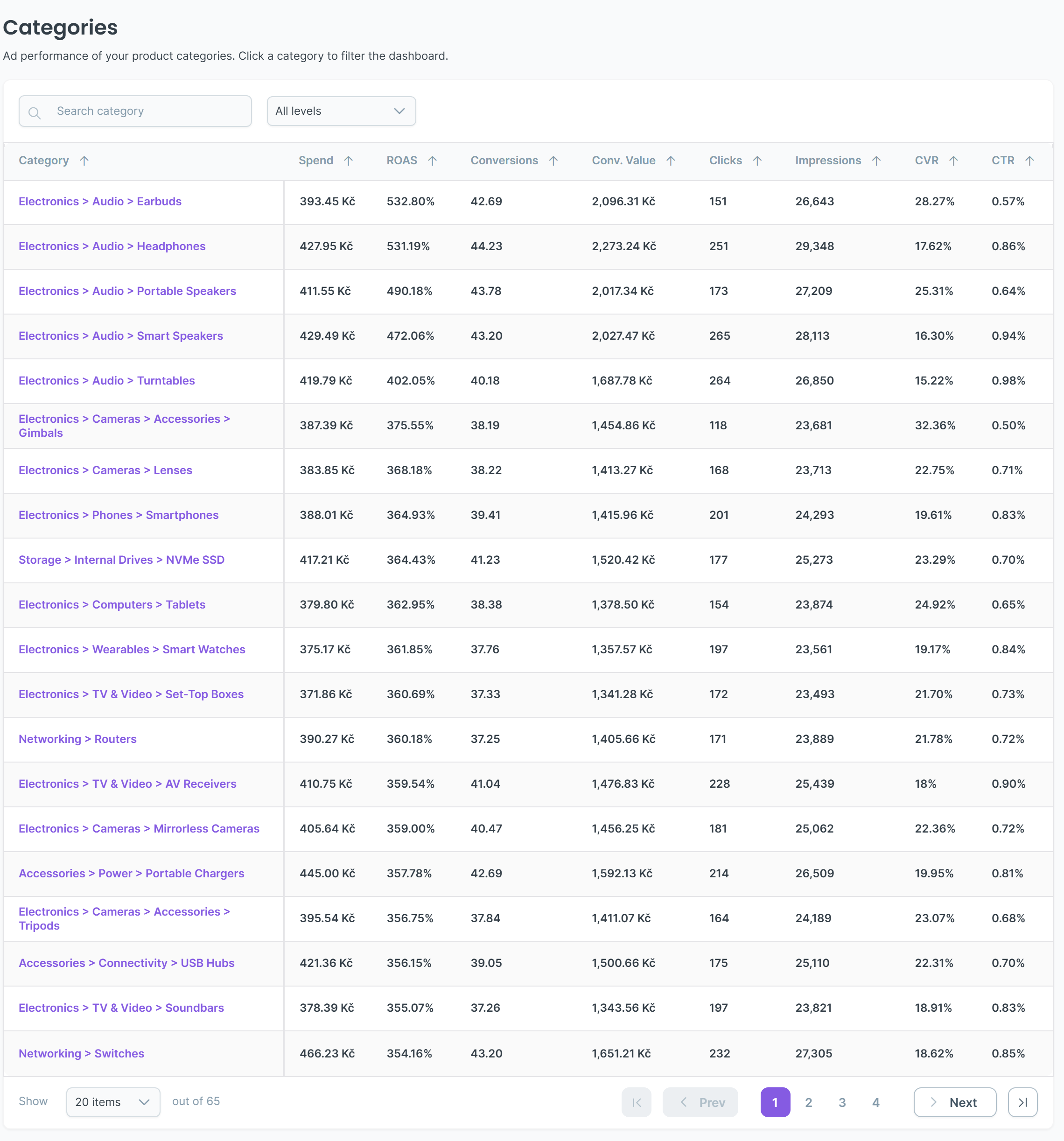Open Computers > Tablets category

(x=112, y=604)
